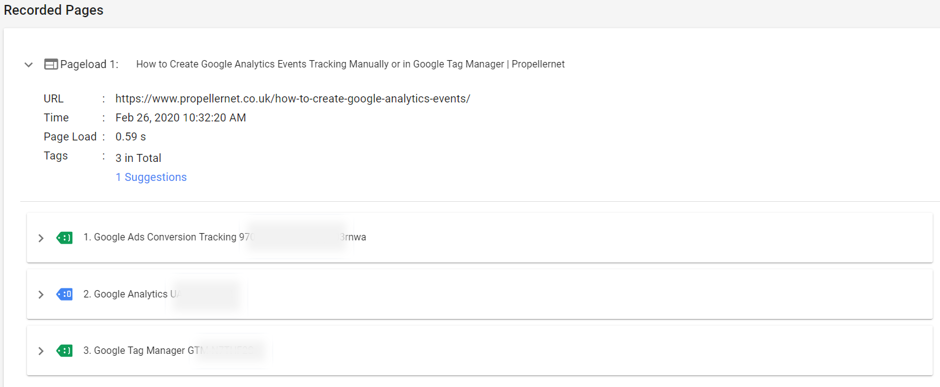The height and width of the screenshot is (387, 940).
Task: Click the Pageload 1 browser window icon
Action: point(51,64)
